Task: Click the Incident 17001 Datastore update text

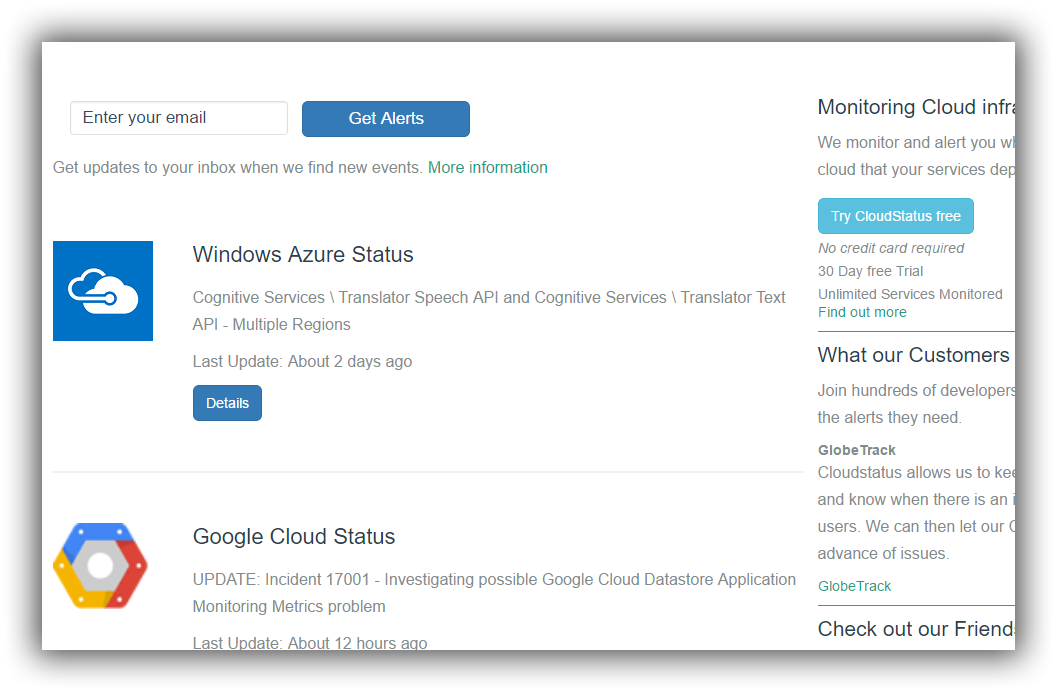Action: [494, 593]
